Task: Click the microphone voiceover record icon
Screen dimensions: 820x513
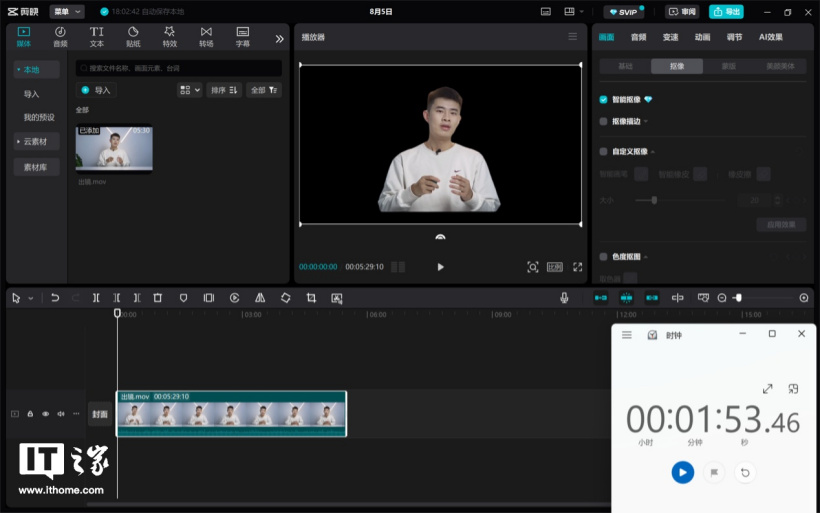Action: 564,298
